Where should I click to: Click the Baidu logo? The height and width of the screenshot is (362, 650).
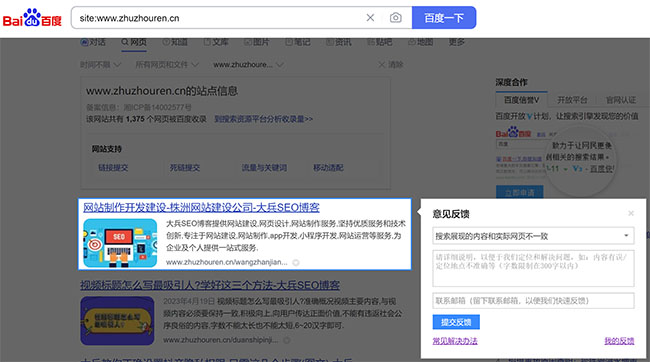pos(32,18)
